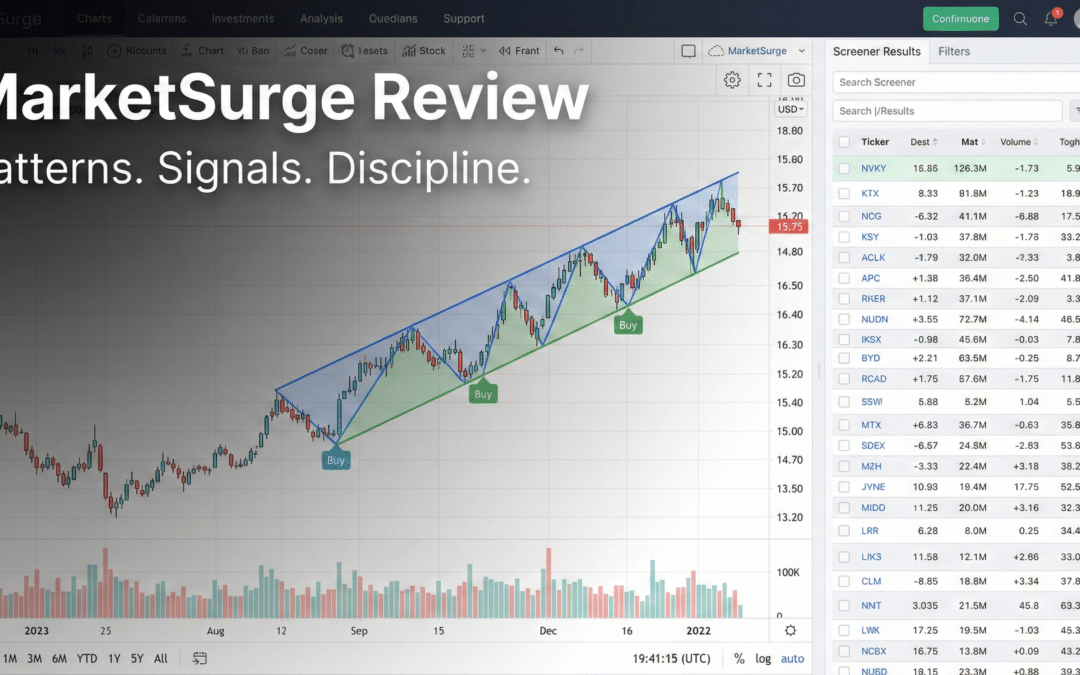This screenshot has height=675, width=1080.
Task: Open the Chart indicator tool
Action: click(x=202, y=51)
